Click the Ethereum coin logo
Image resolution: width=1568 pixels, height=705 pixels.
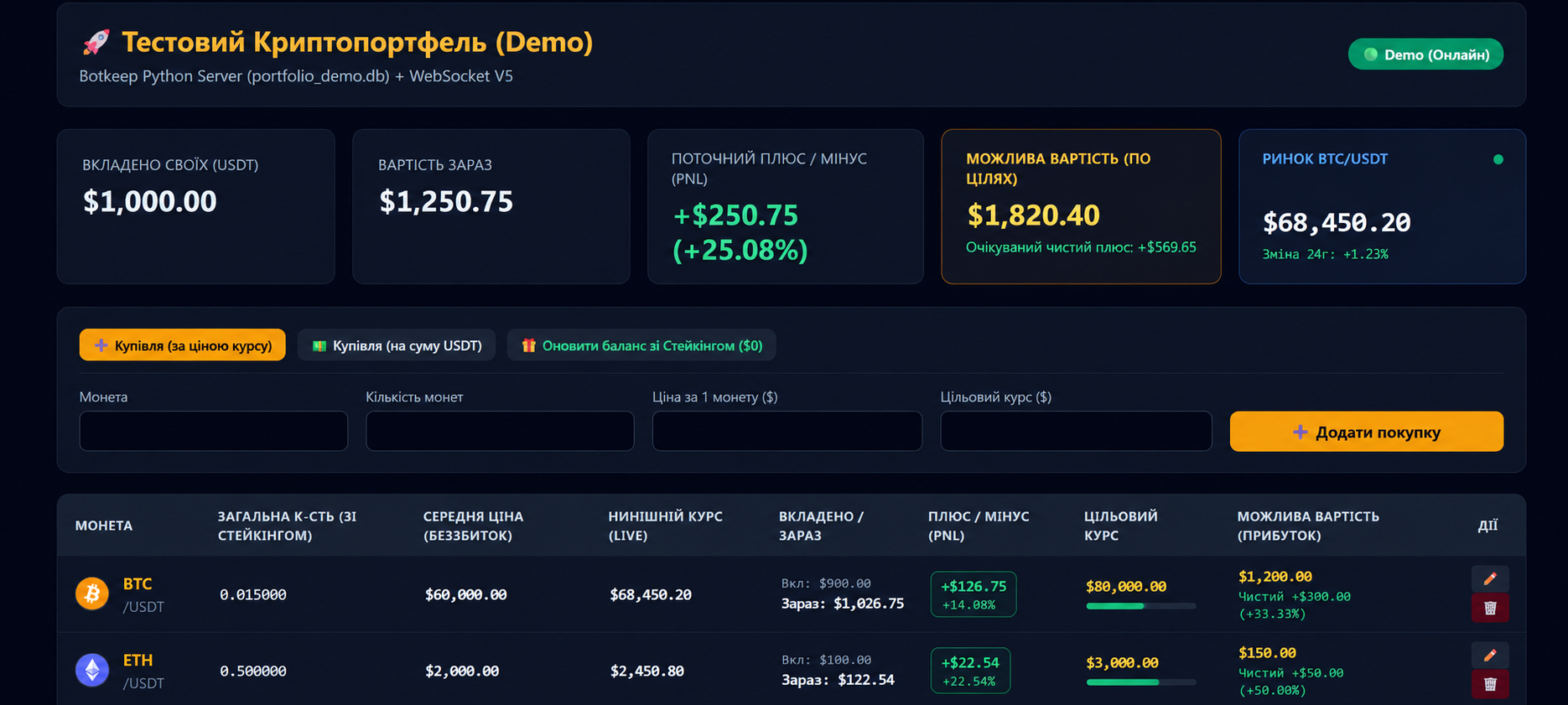point(92,670)
